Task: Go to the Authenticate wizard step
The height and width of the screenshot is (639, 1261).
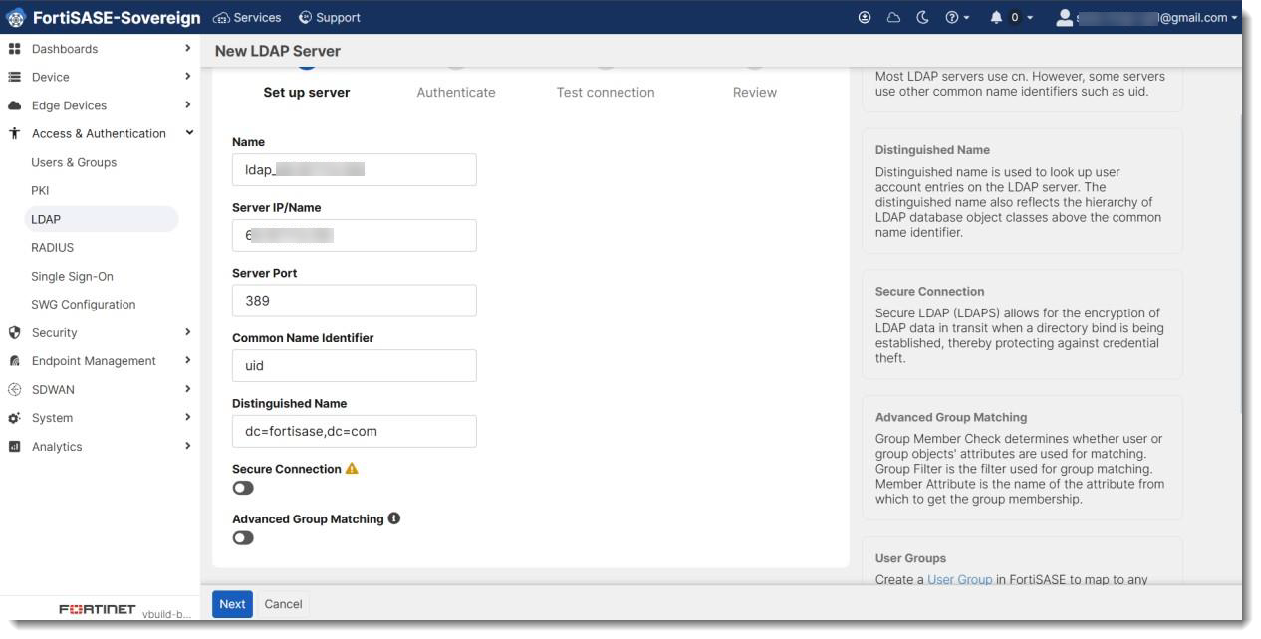Action: [456, 92]
